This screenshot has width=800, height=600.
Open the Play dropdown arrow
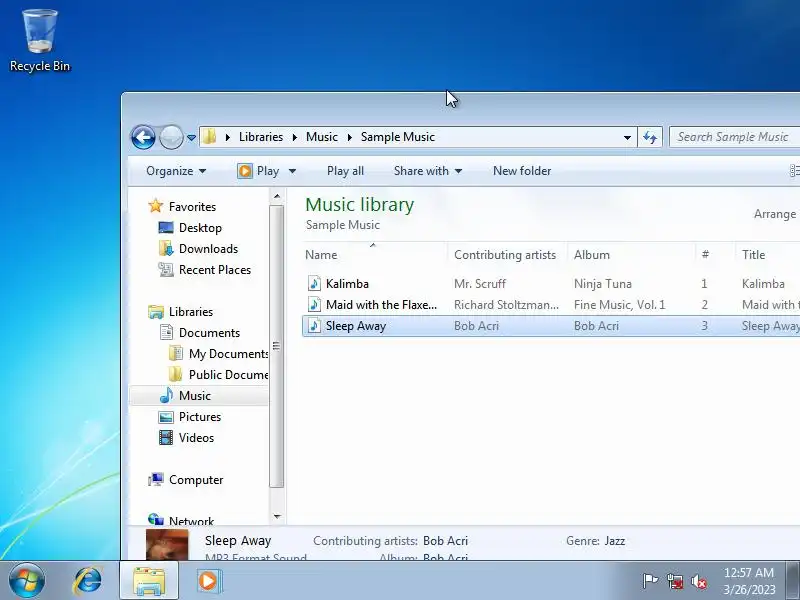[x=292, y=171]
